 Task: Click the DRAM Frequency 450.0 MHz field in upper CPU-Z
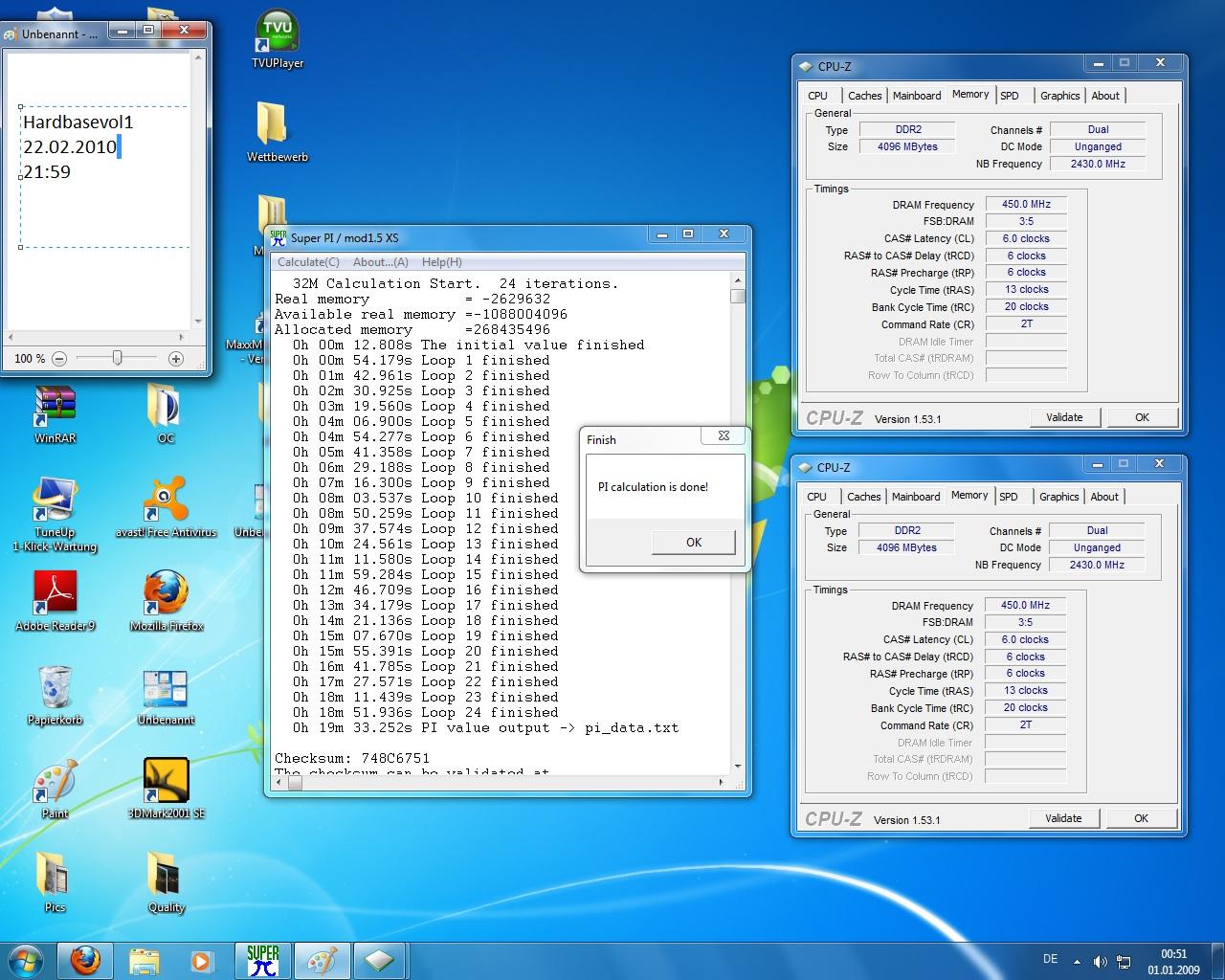pos(1026,204)
